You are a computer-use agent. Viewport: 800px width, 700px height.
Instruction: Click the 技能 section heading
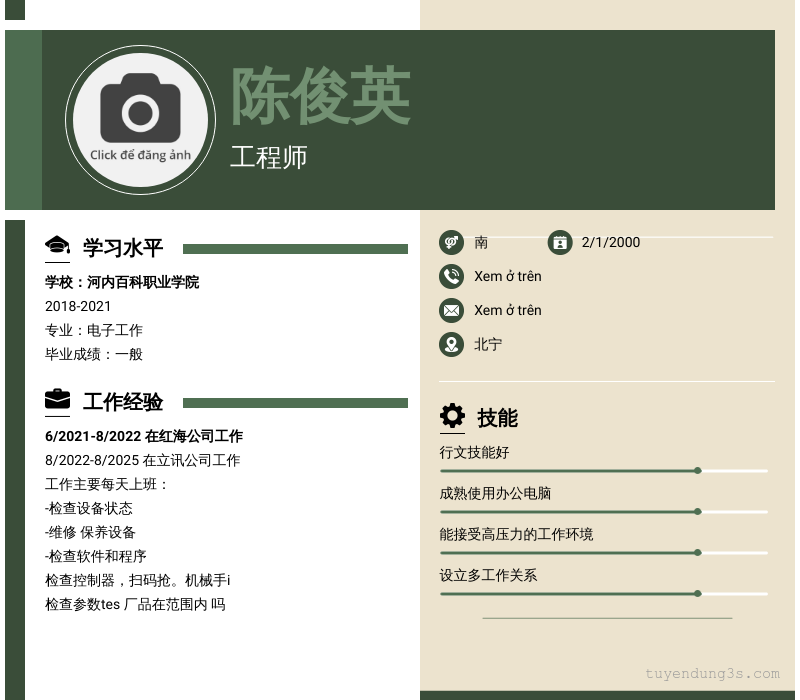click(x=497, y=418)
